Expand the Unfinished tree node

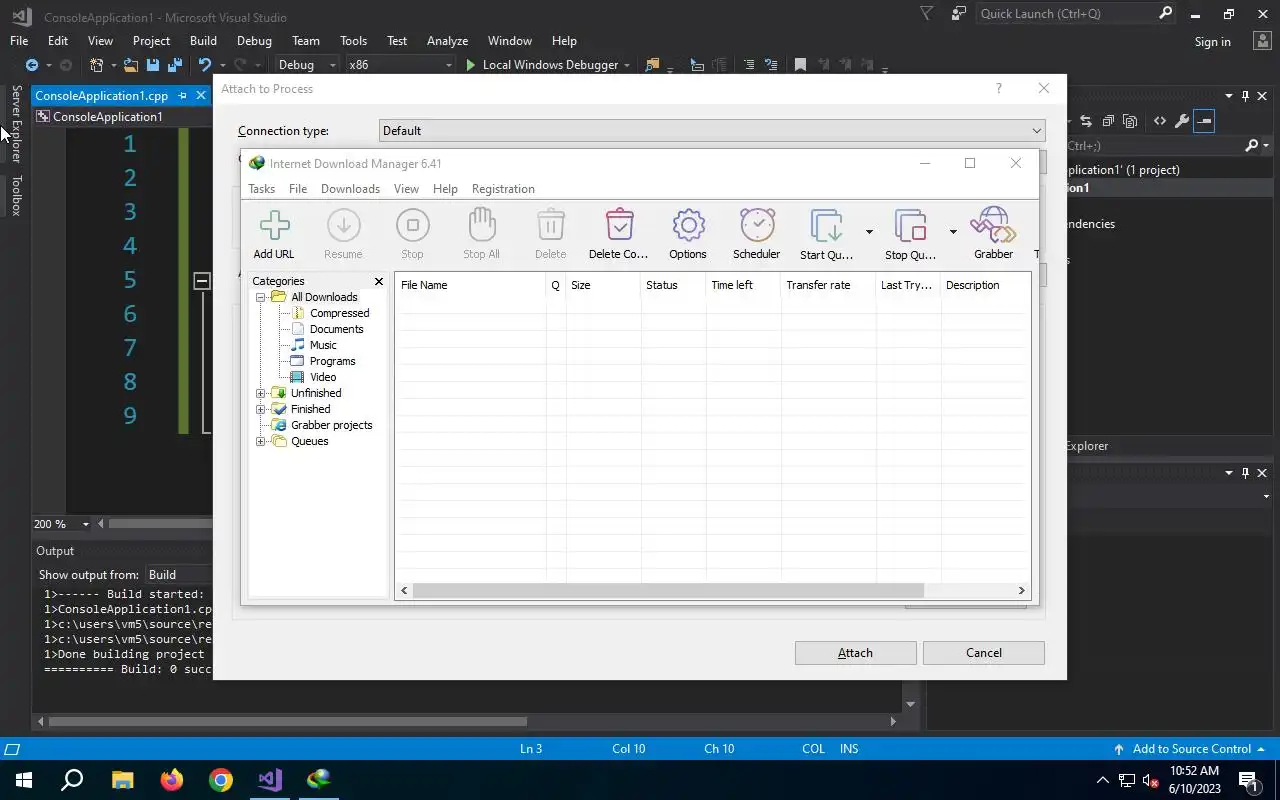(261, 393)
